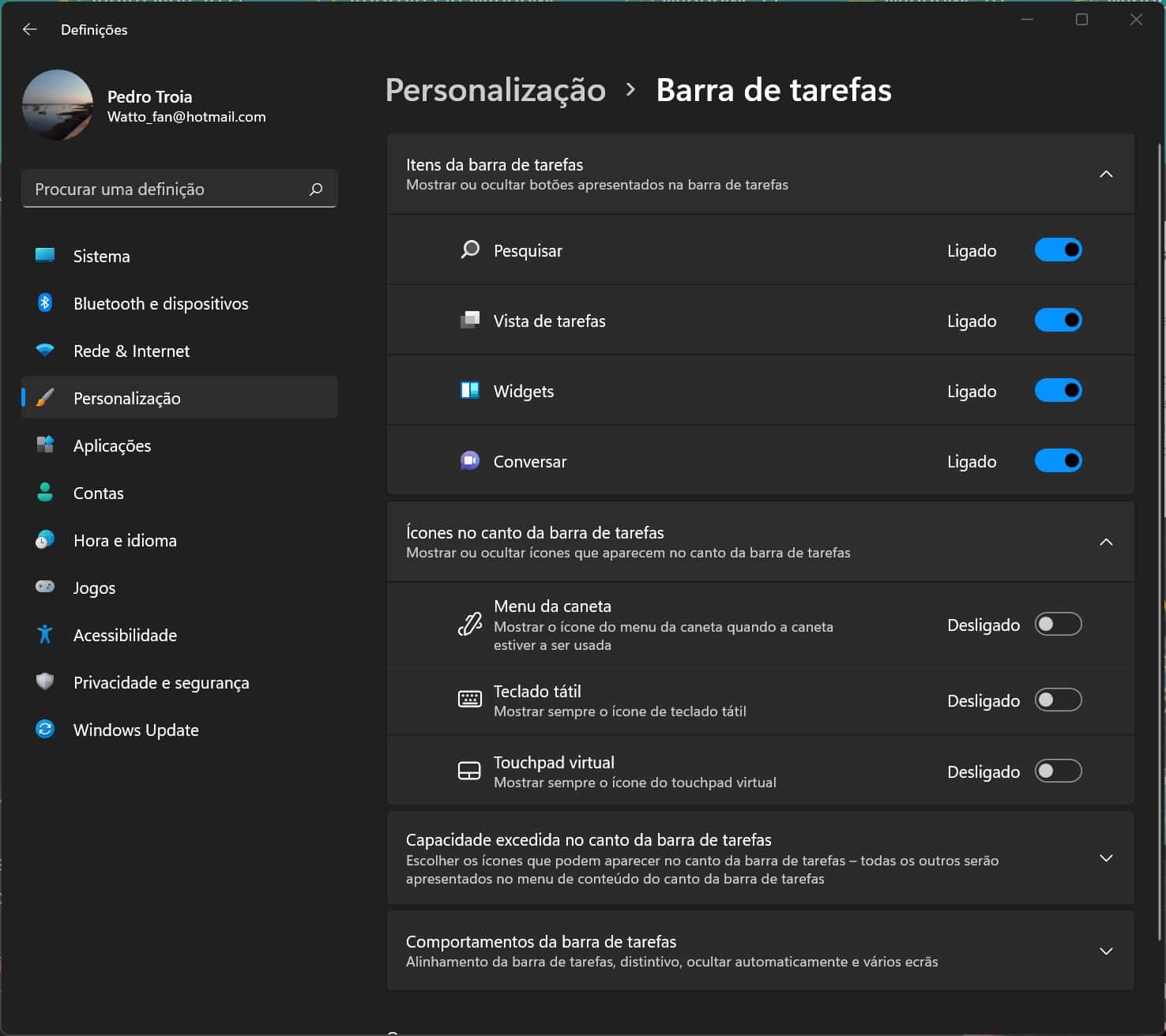Enable the Menu da caneta toggle
The width and height of the screenshot is (1166, 1036).
1058,625
